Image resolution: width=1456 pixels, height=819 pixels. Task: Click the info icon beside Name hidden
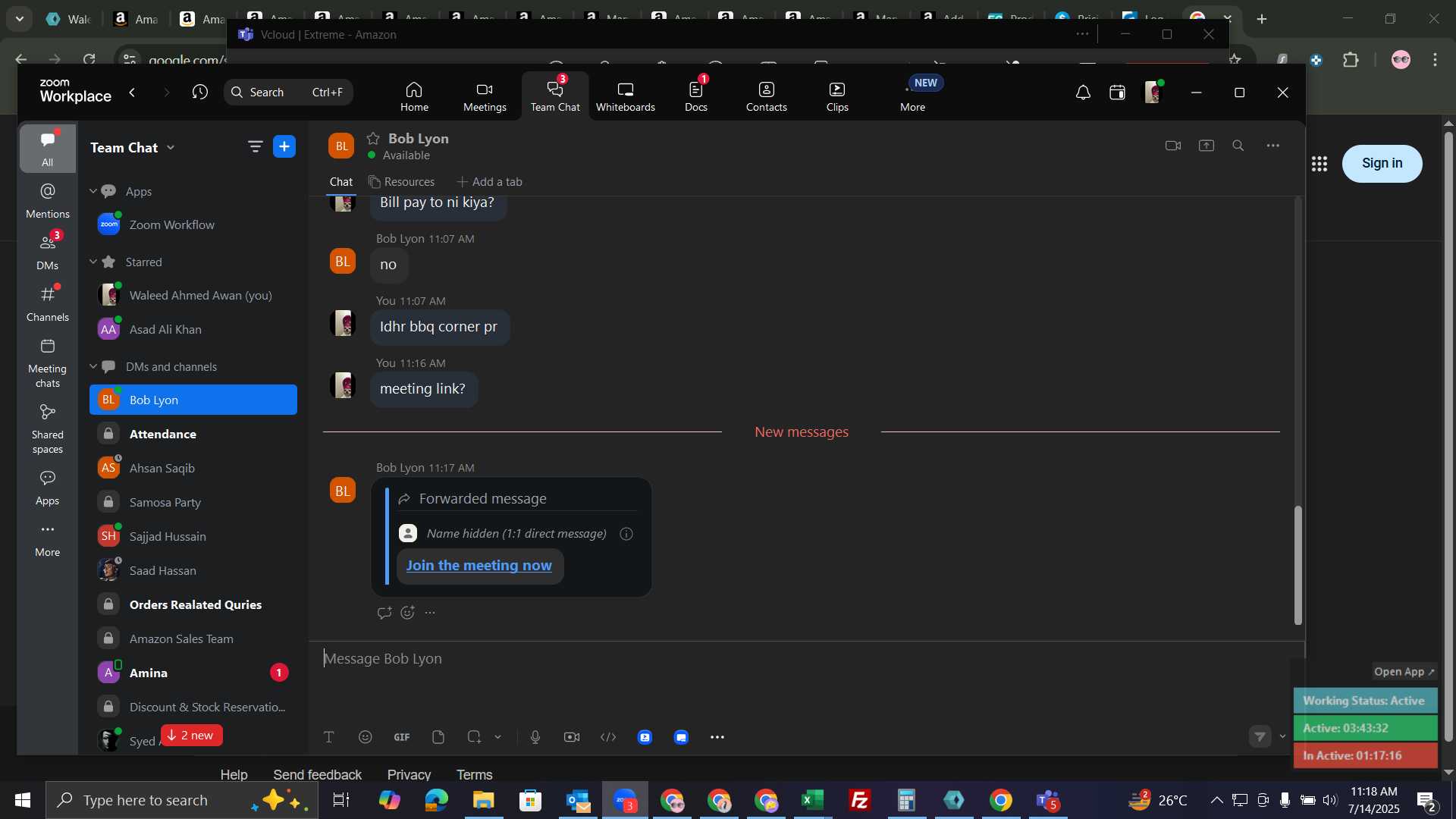[626, 534]
